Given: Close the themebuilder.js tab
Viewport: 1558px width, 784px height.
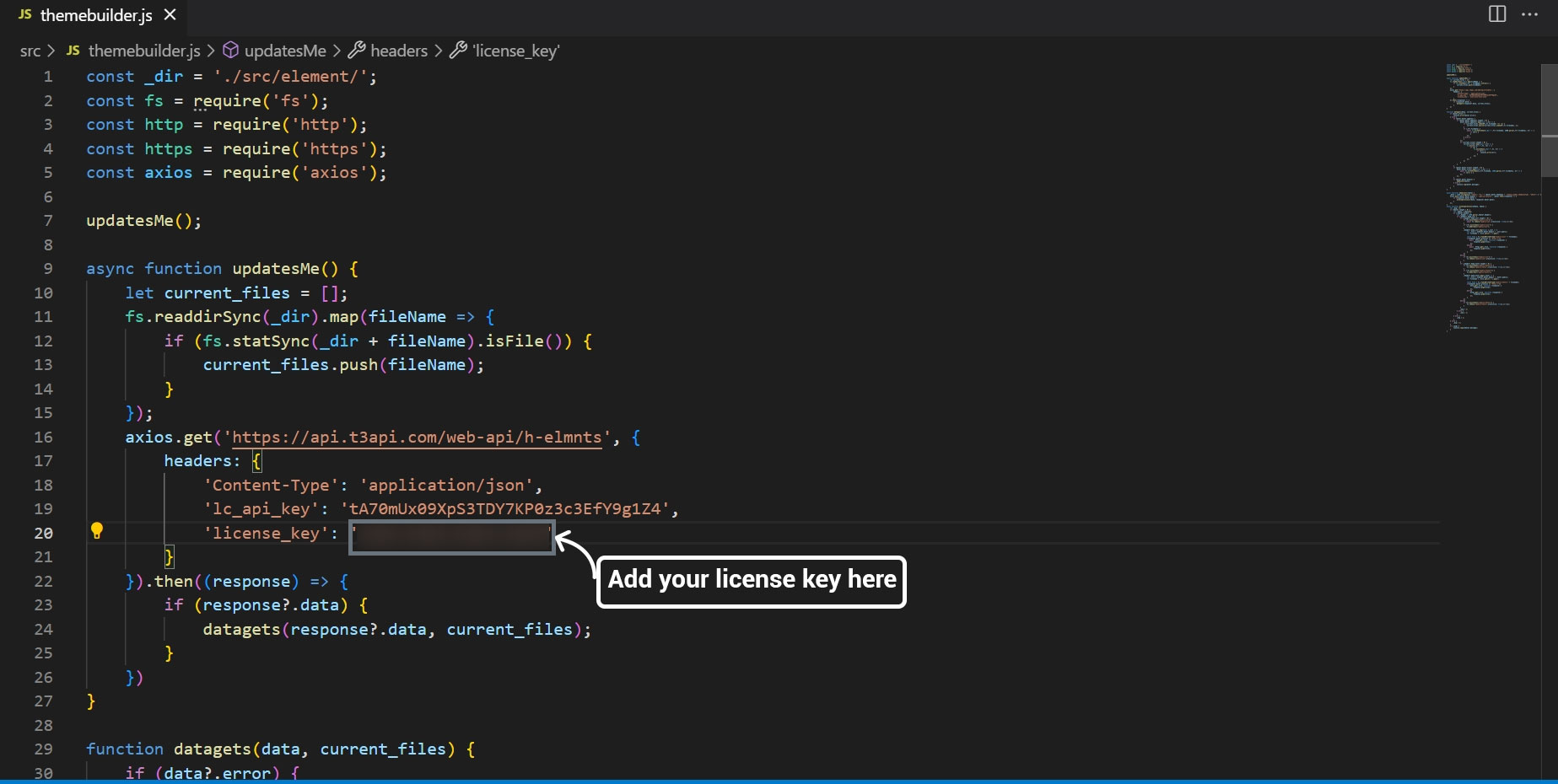Looking at the screenshot, I should pos(170,15).
